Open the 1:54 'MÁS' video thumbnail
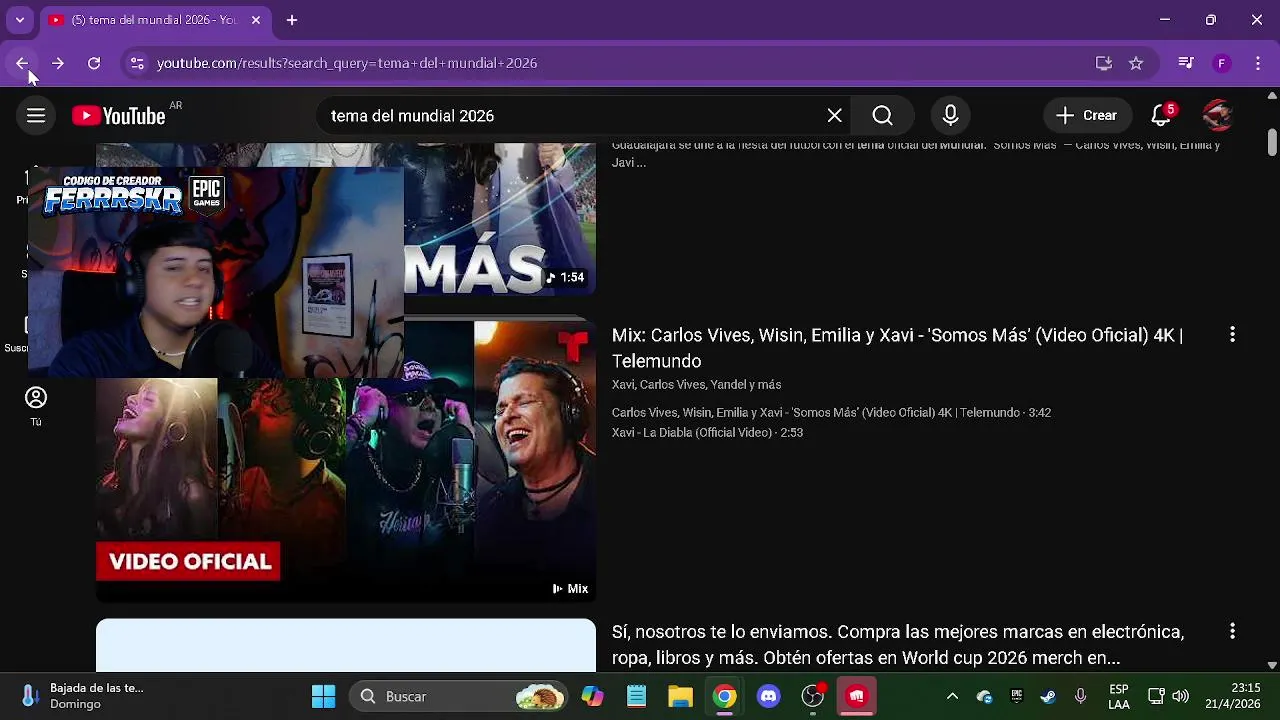 (x=500, y=220)
